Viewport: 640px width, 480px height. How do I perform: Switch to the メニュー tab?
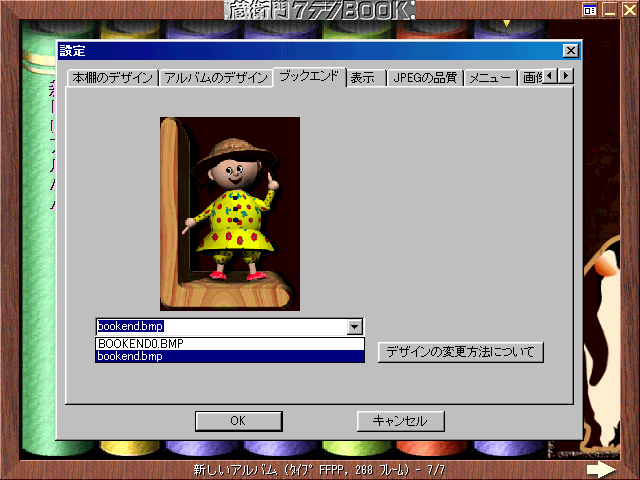tap(490, 78)
